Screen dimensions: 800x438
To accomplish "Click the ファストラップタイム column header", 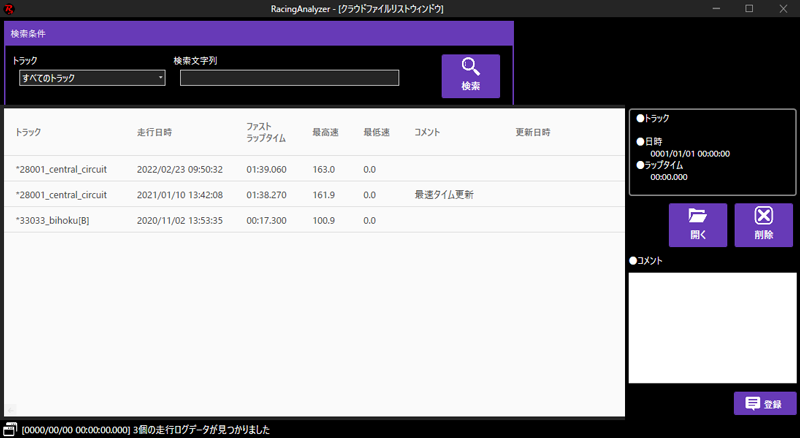I will click(x=266, y=132).
